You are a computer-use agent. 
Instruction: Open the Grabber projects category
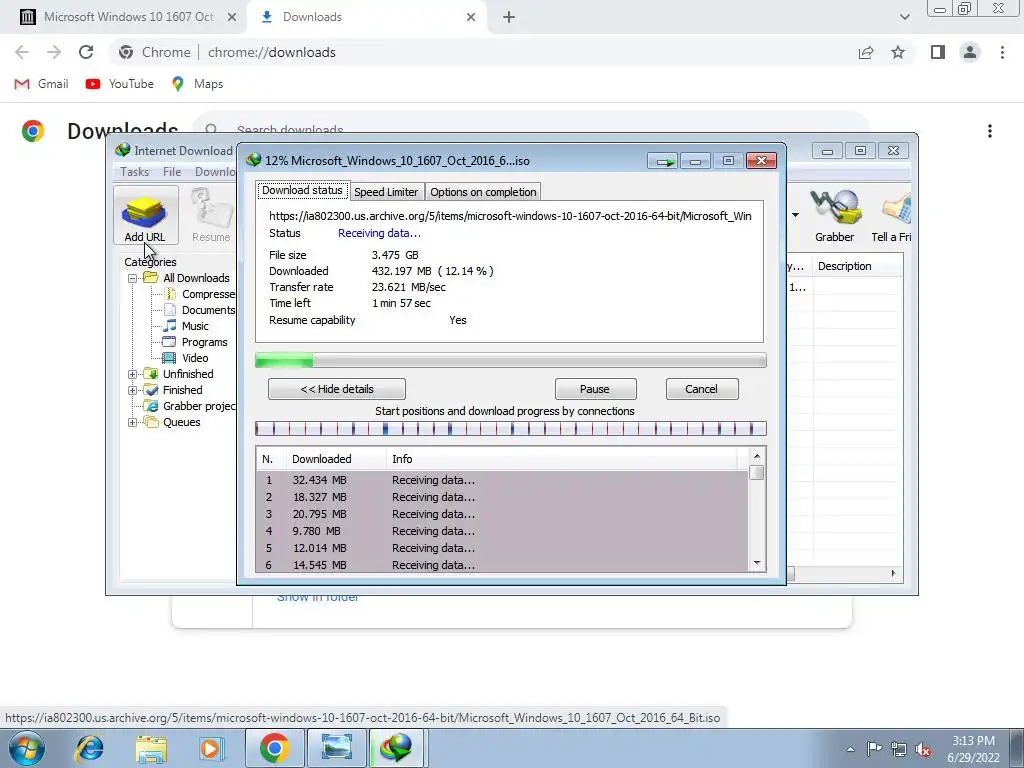coord(199,406)
